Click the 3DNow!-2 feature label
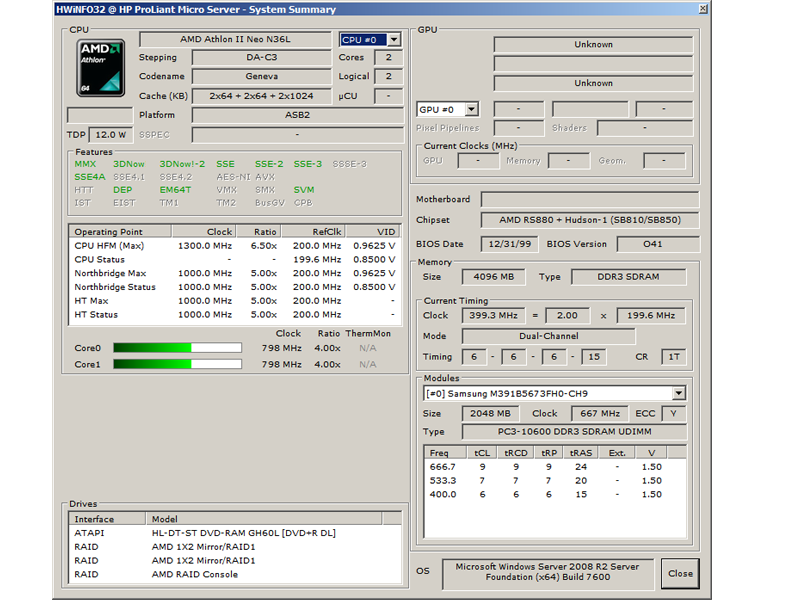Viewport: 800px width, 600px height. pos(182,164)
